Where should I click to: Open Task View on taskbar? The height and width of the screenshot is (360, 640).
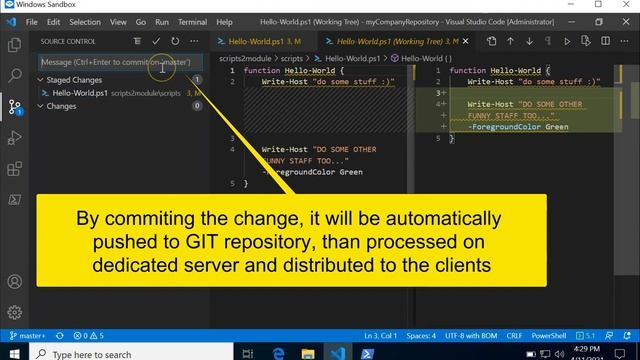coord(248,353)
